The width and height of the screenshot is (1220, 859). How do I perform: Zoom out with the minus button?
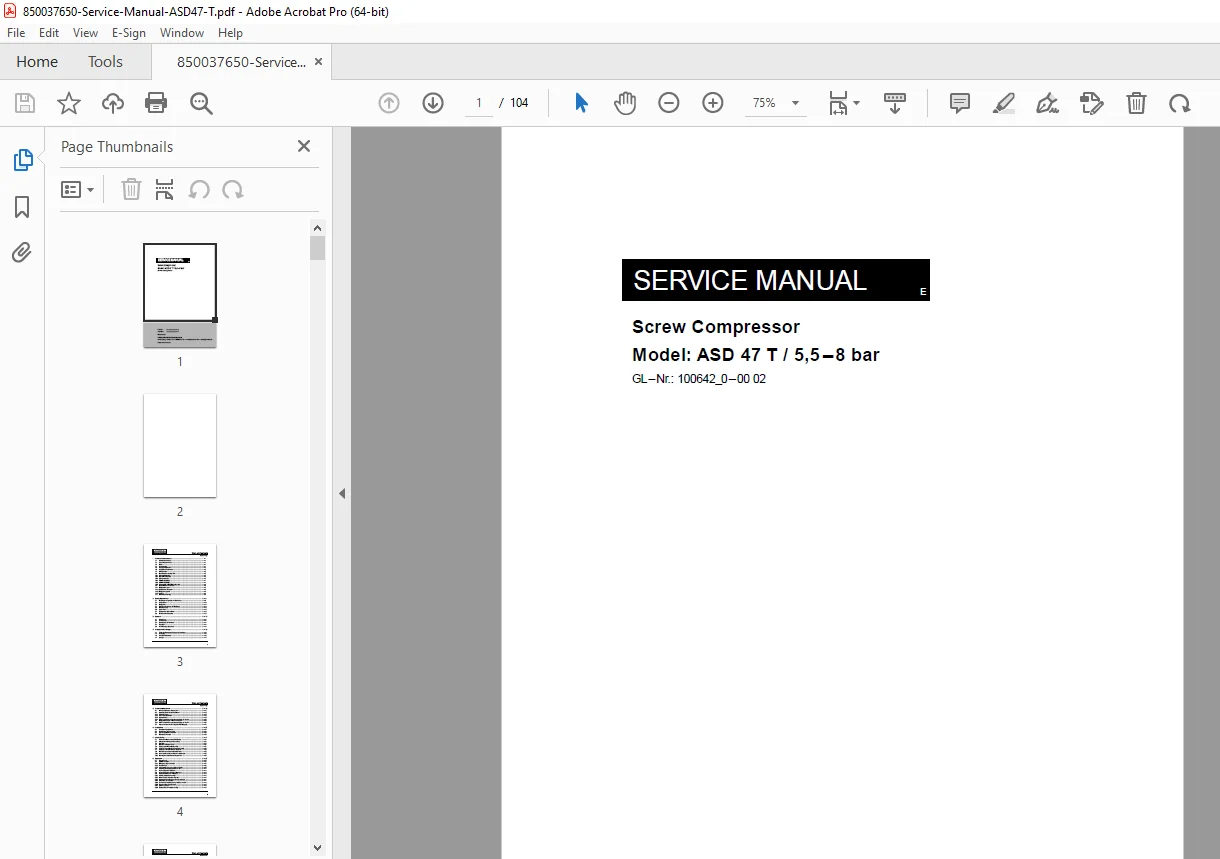coord(669,103)
